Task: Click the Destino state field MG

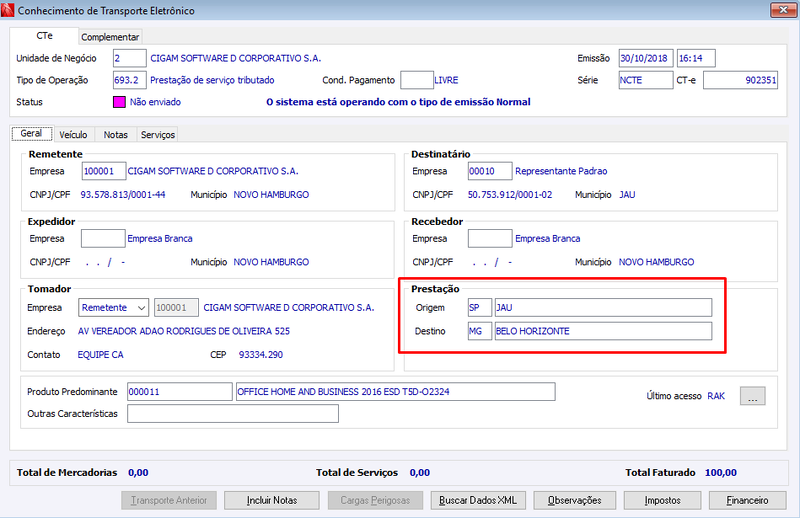Action: click(480, 331)
